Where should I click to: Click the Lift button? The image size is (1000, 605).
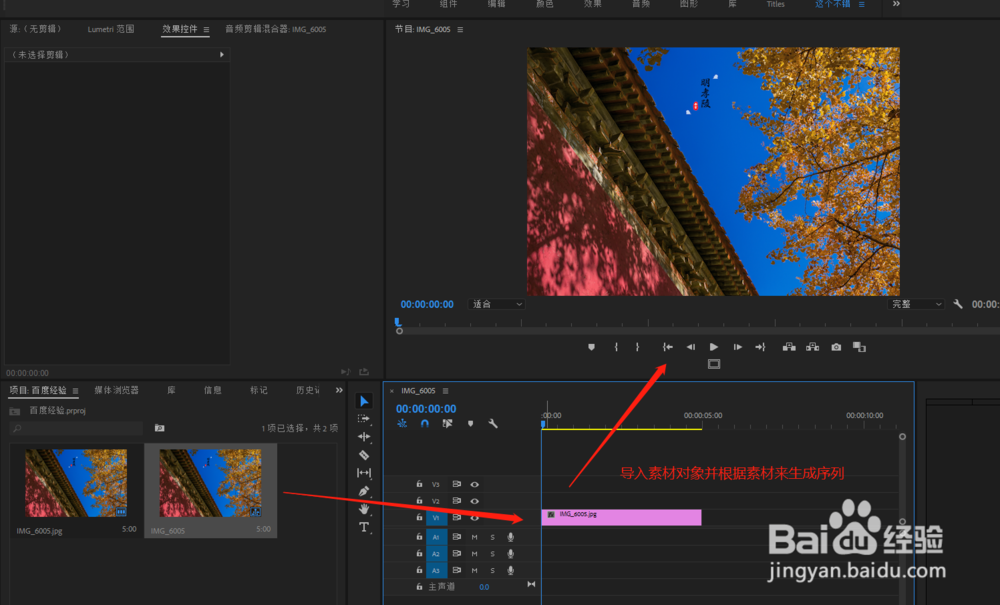pyautogui.click(x=789, y=347)
